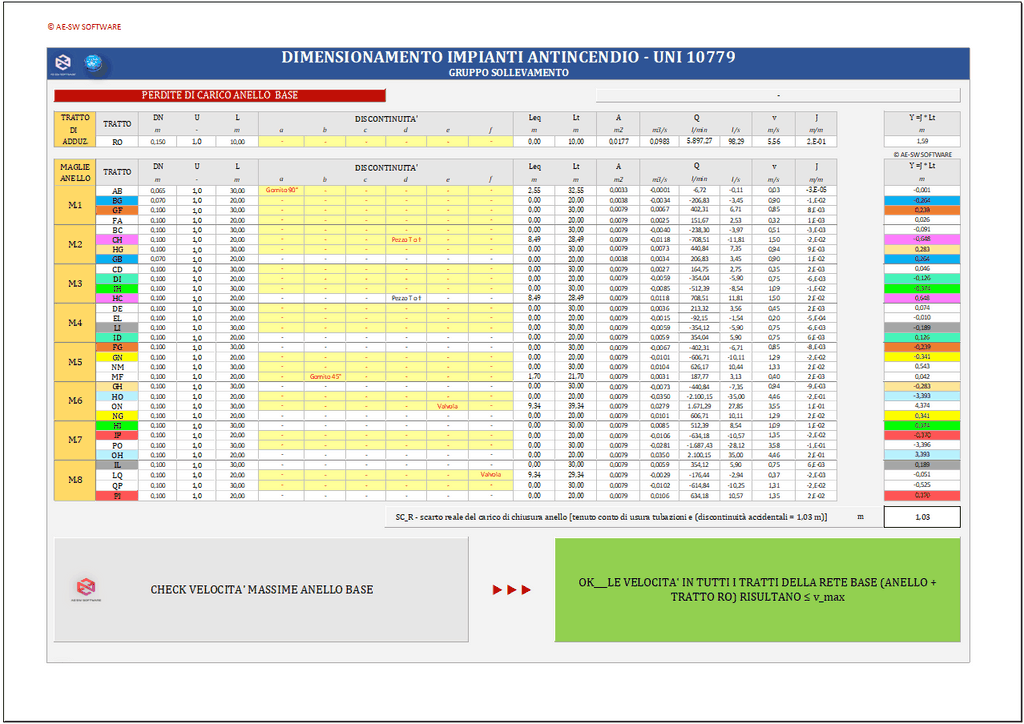
Task: Click the Valvola cell in row LQ
Action: pyautogui.click(x=490, y=475)
